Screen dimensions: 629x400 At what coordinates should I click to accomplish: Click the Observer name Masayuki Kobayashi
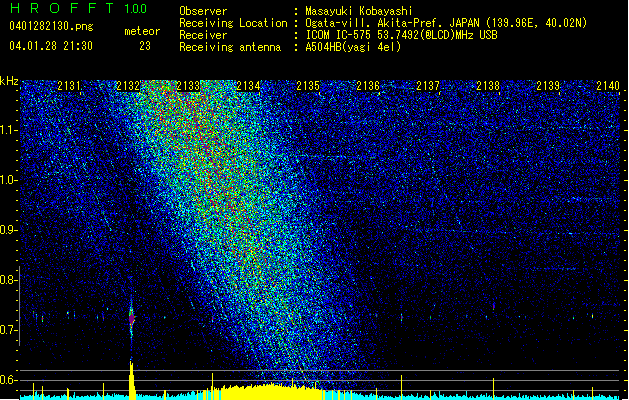point(359,11)
